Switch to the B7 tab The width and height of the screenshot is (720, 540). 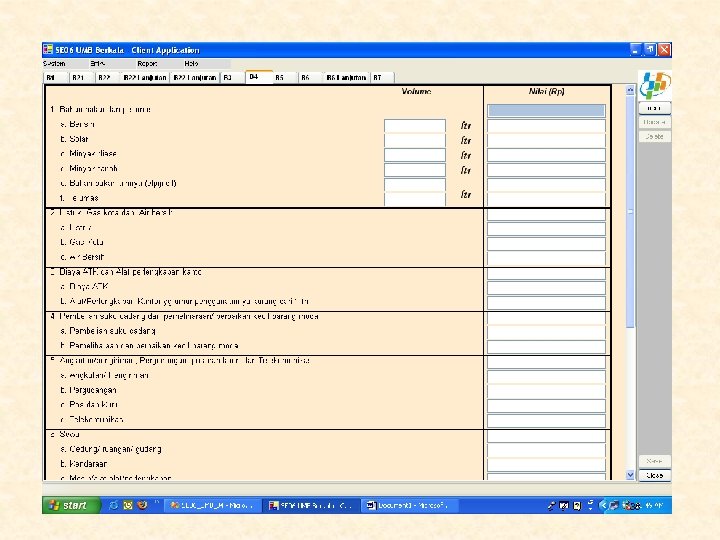[x=382, y=78]
